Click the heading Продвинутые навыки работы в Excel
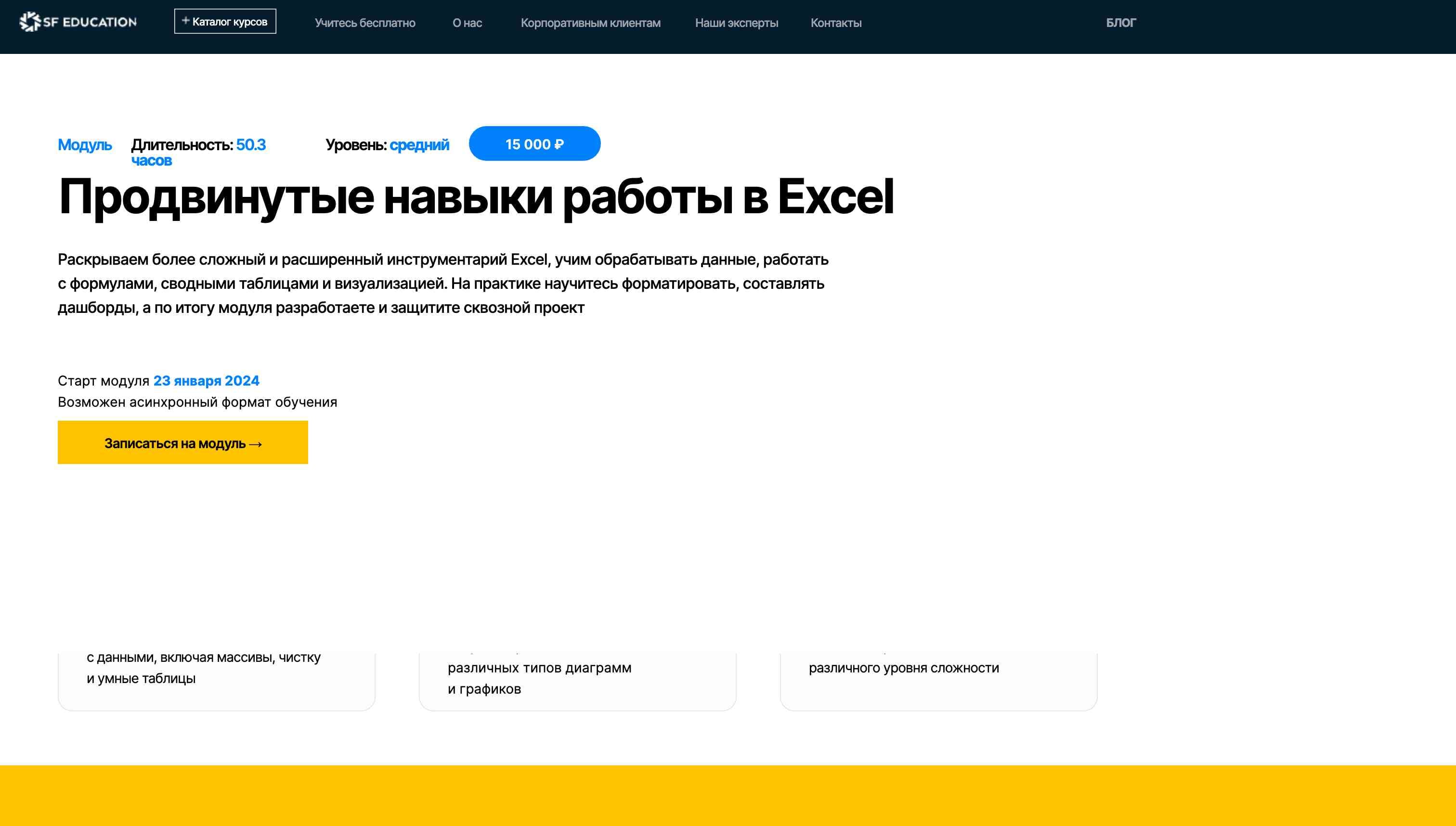This screenshot has height=826, width=1456. (476, 197)
